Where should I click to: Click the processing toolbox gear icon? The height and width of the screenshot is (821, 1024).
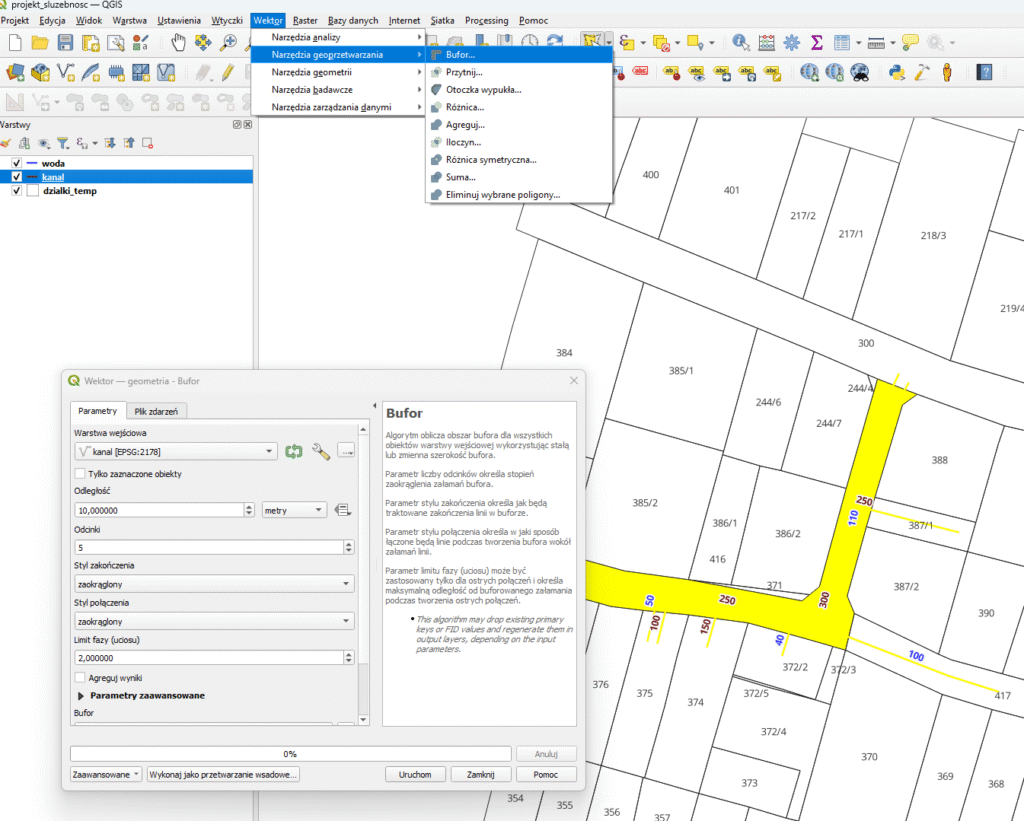click(x=791, y=42)
